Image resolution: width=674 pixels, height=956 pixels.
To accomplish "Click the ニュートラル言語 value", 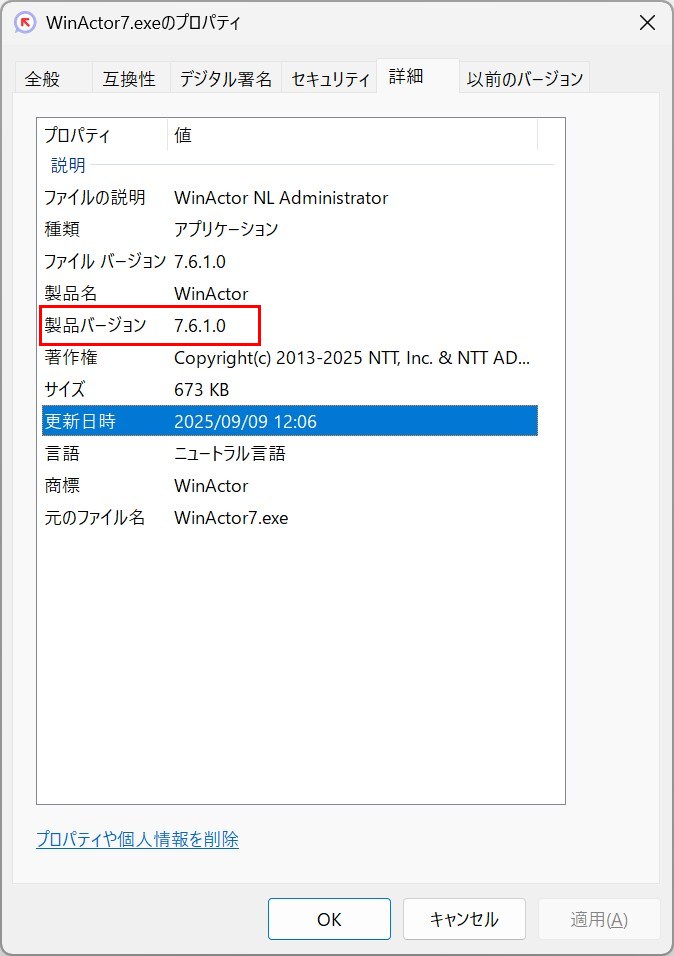I will (x=230, y=454).
